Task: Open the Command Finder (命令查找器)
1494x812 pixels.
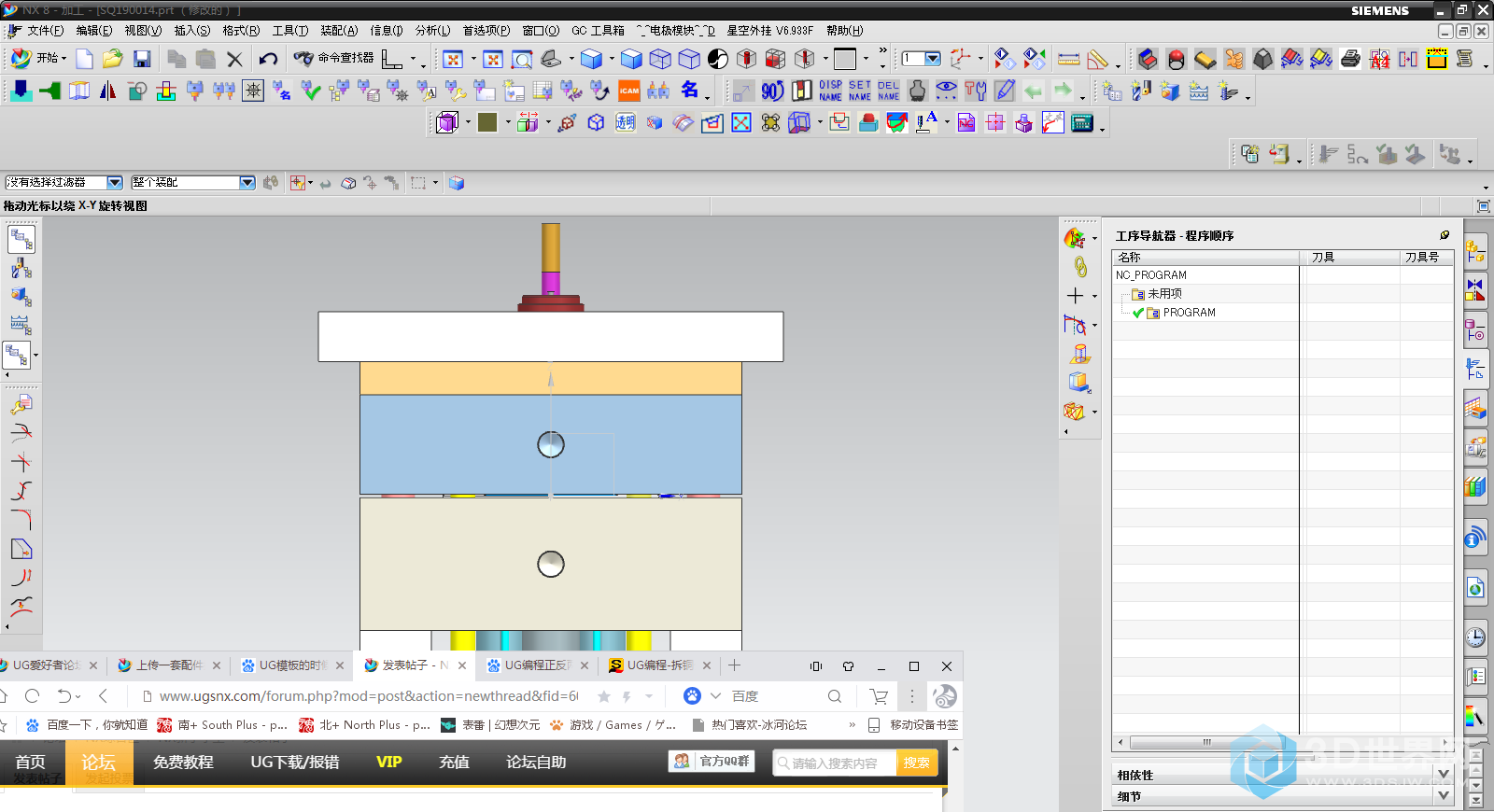Action: (x=334, y=58)
